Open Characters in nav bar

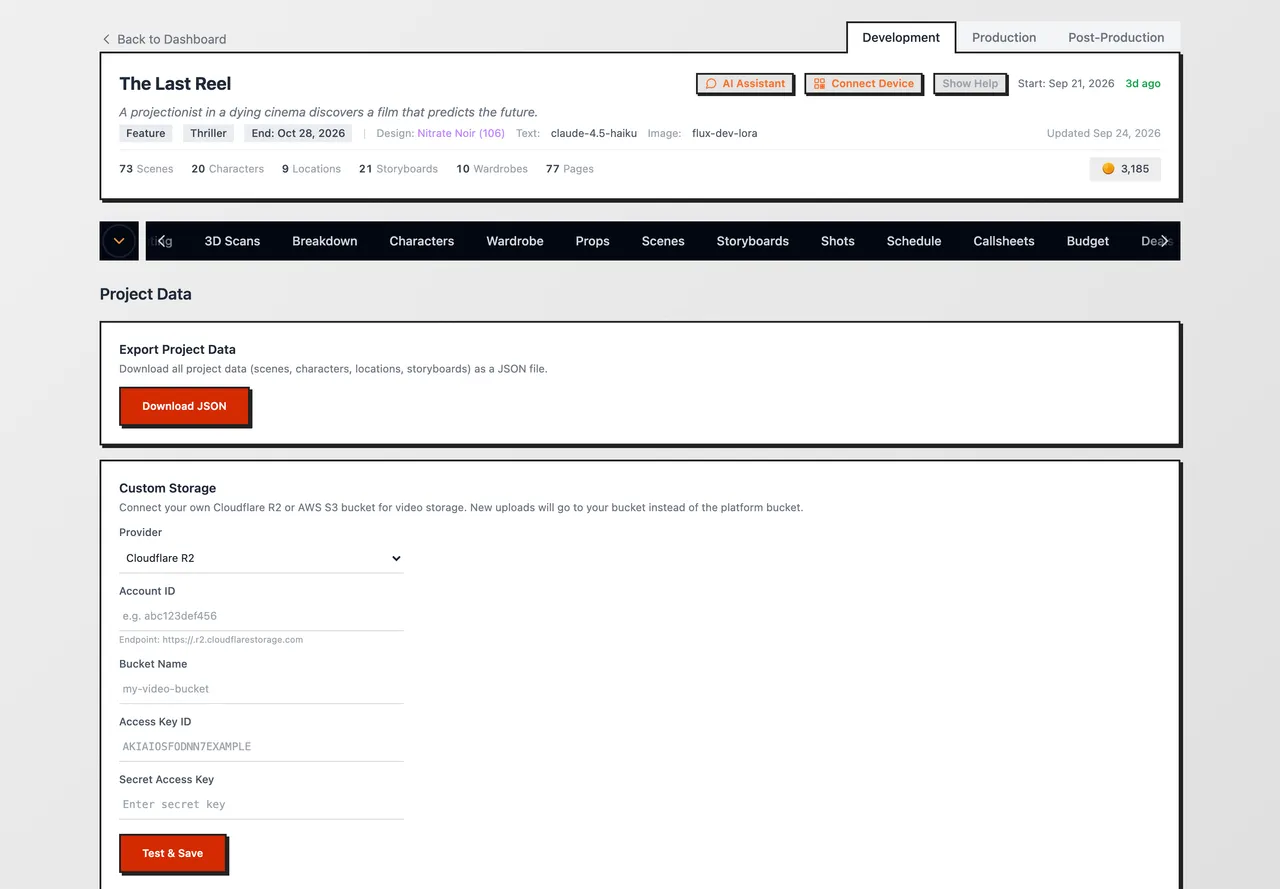click(x=422, y=241)
